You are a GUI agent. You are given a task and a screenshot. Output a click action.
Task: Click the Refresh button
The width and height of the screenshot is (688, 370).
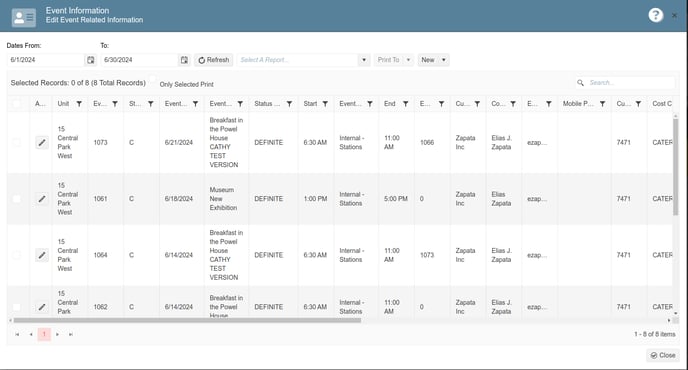214,60
